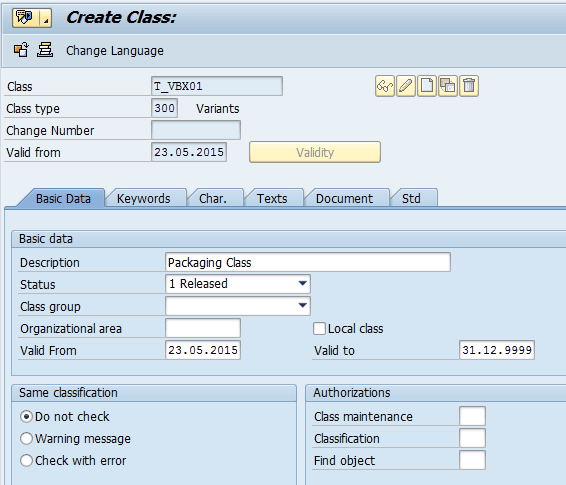The height and width of the screenshot is (485, 566).
Task: Click the Copy class template icon
Action: [x=448, y=86]
